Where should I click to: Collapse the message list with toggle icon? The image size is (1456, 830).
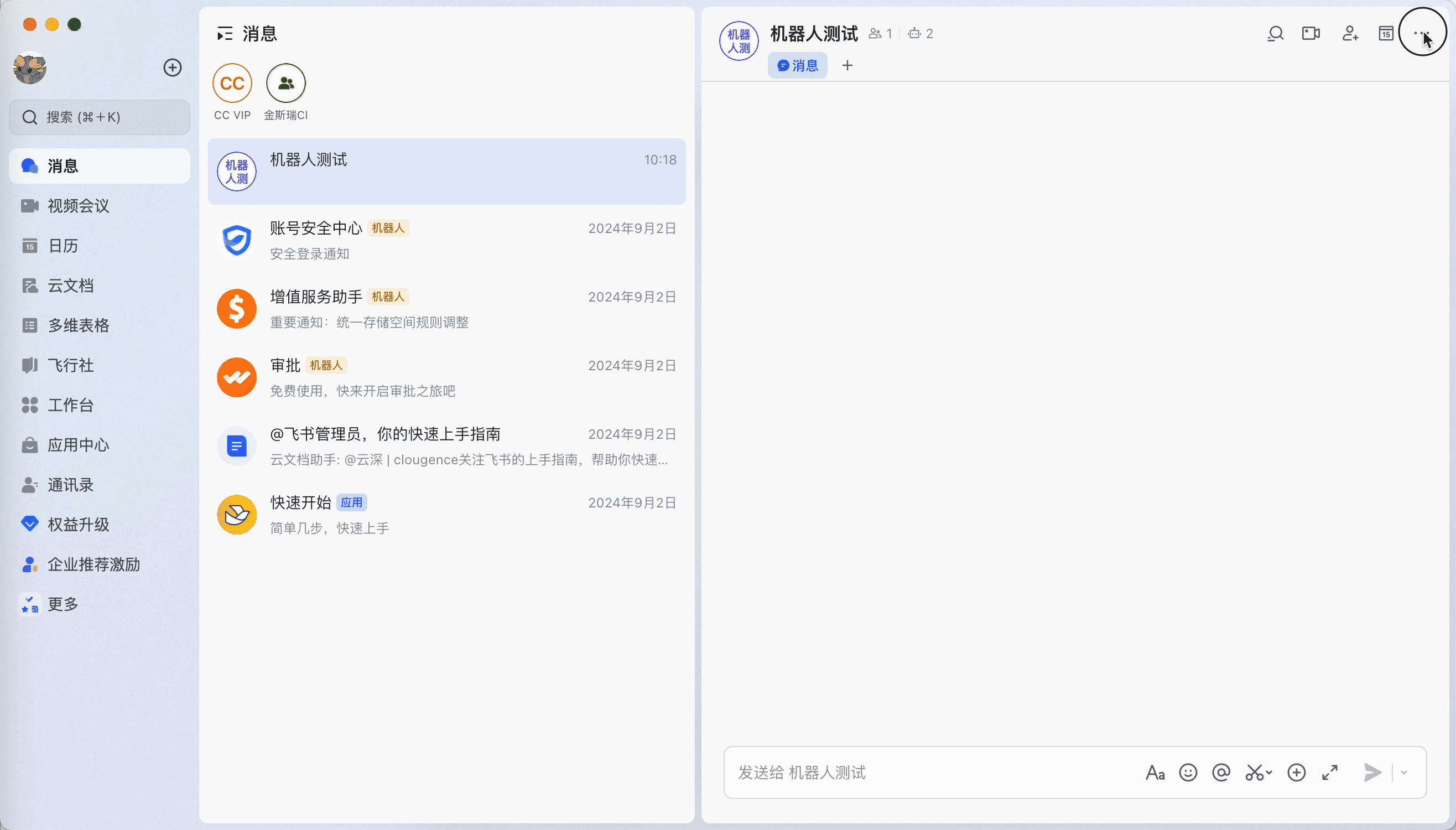225,34
